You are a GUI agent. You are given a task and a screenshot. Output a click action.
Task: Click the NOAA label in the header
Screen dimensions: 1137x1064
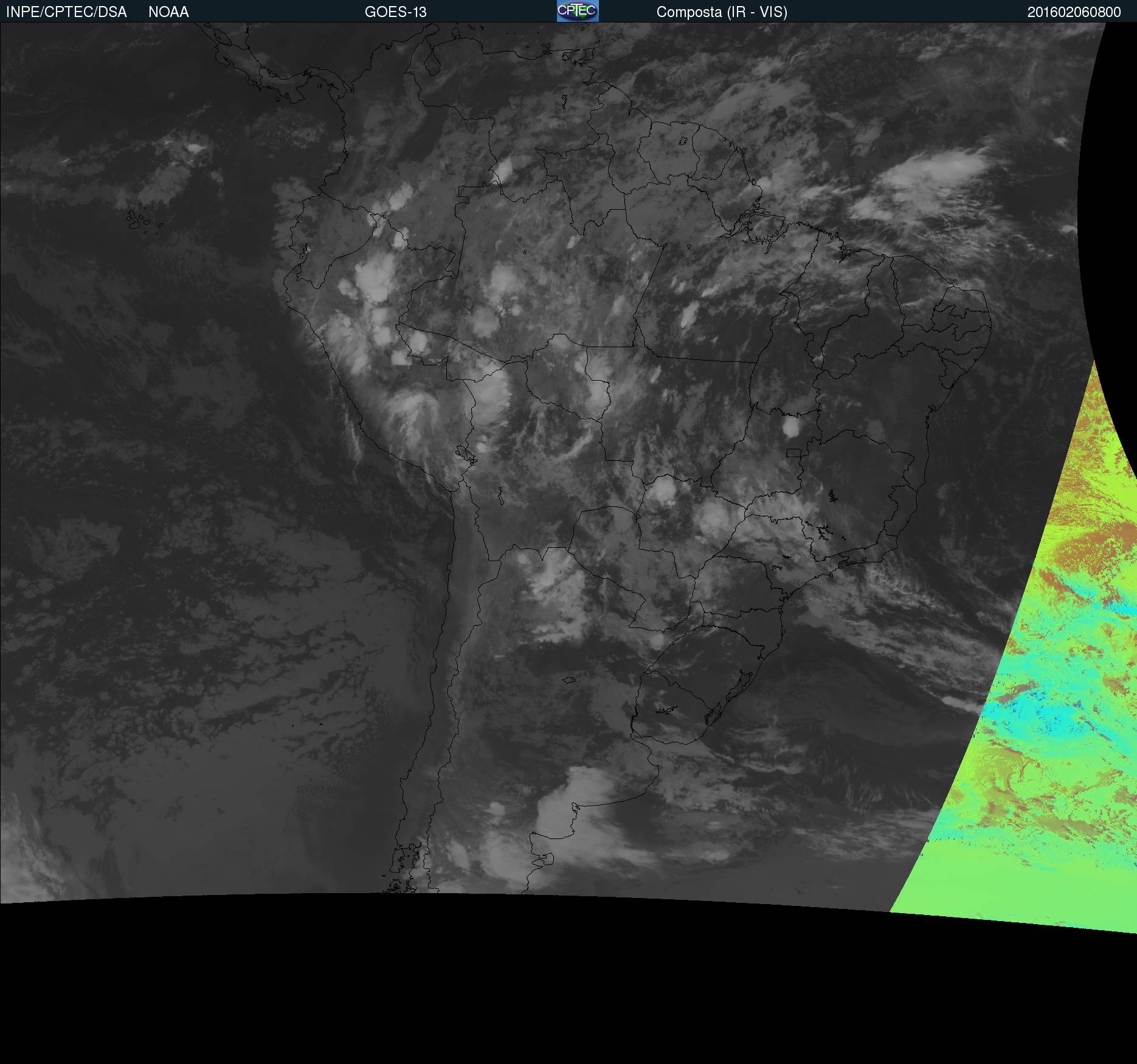coord(168,12)
